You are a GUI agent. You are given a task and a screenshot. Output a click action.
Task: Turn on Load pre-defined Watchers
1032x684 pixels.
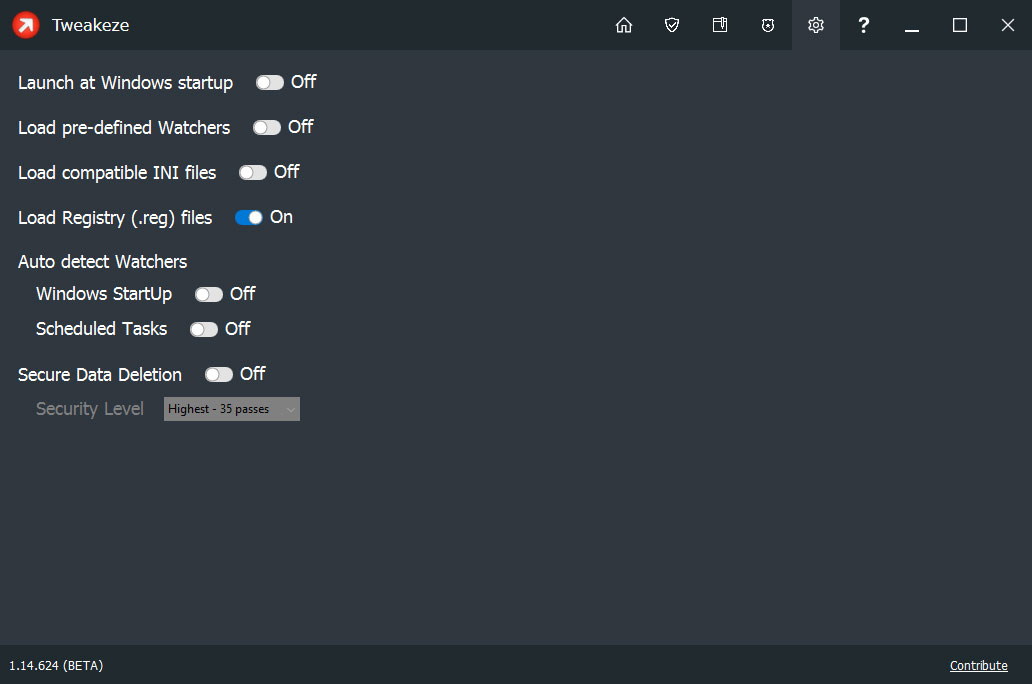[266, 127]
